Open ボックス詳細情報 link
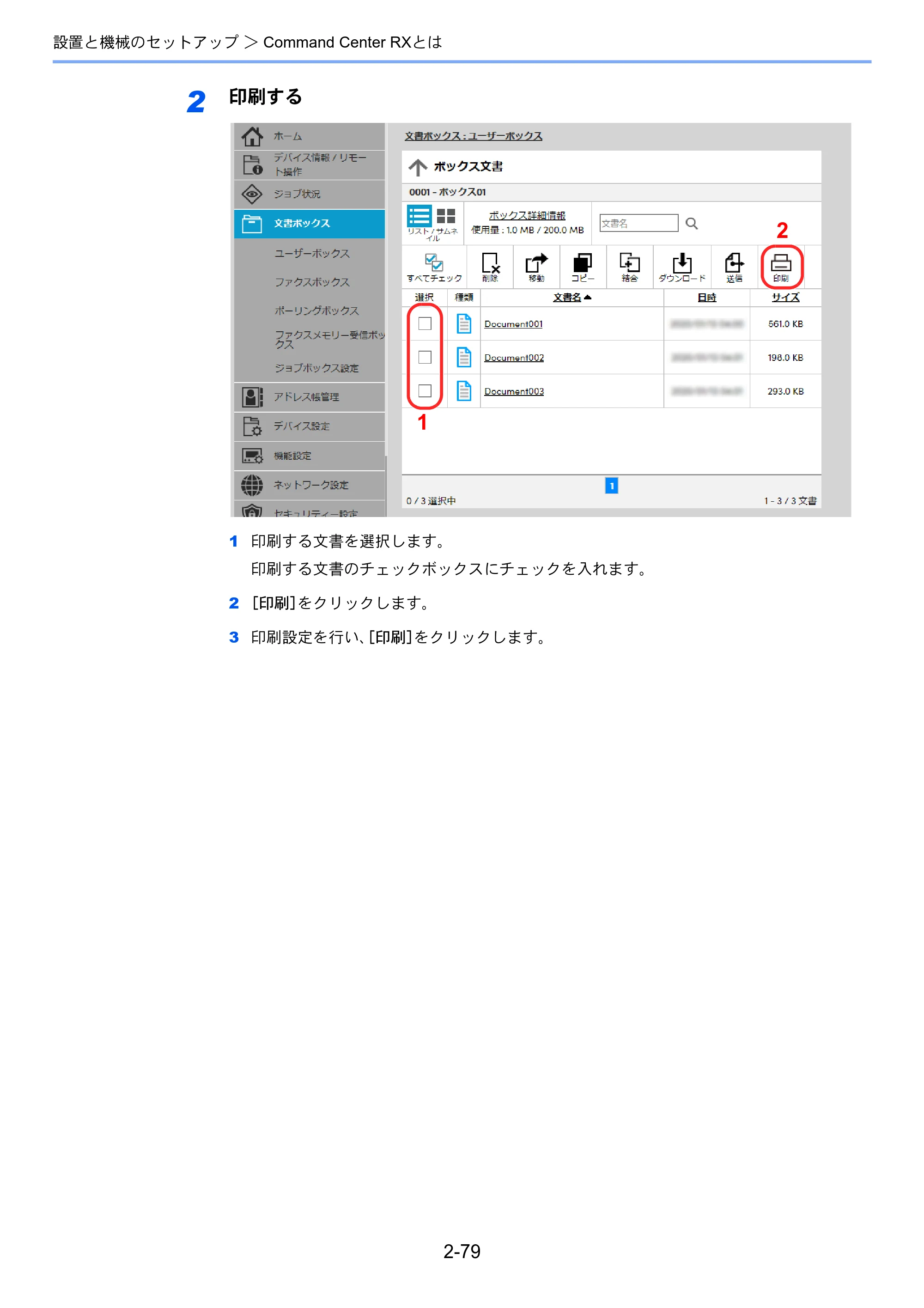This screenshot has width=924, height=1308. [x=527, y=215]
